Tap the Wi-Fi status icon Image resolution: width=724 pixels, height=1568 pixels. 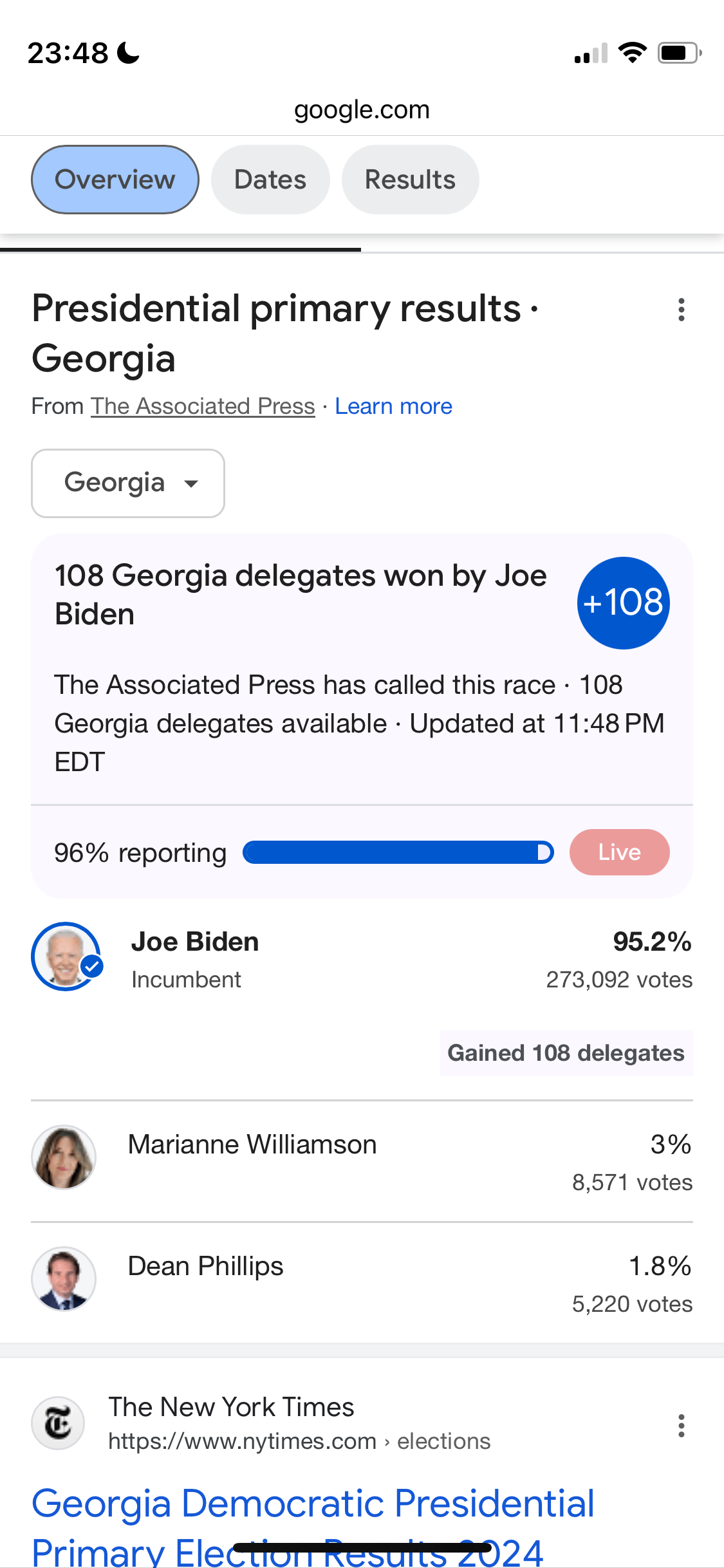pyautogui.click(x=632, y=53)
